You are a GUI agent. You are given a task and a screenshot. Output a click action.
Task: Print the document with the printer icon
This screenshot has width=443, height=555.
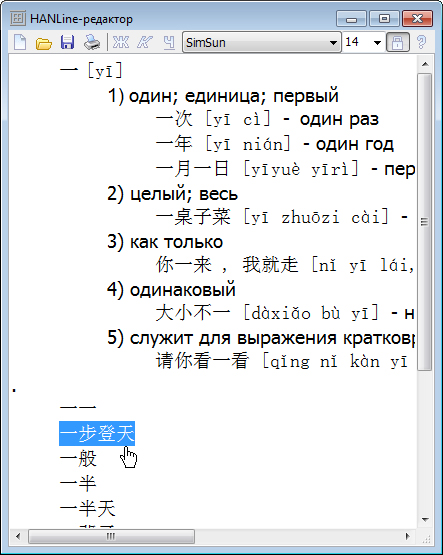pos(92,42)
